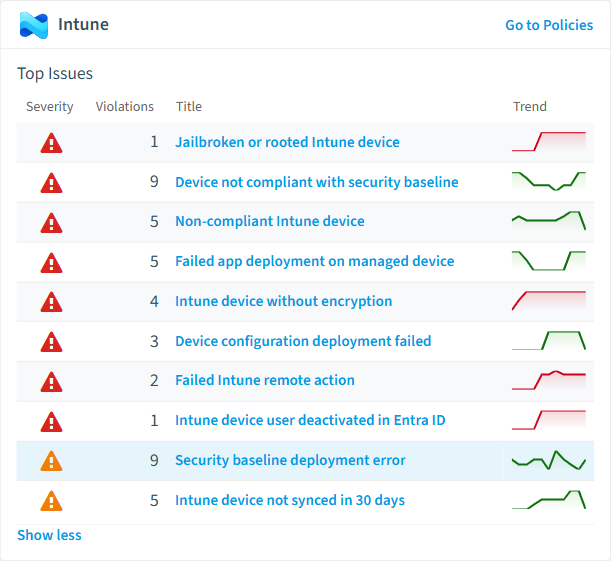611x561 pixels.
Task: Click severity icon for Failed app deployment row
Action: (51, 263)
